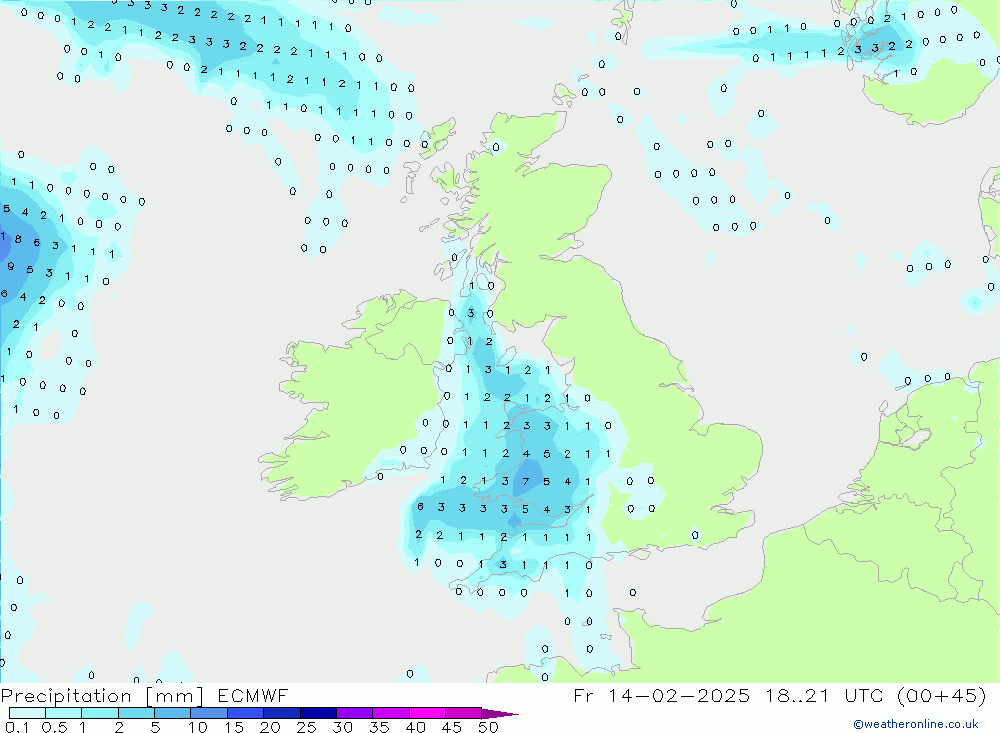Click the 0.1–0.5 mm legend color swatch
Image resolution: width=1000 pixels, height=733 pixels.
pos(27,713)
